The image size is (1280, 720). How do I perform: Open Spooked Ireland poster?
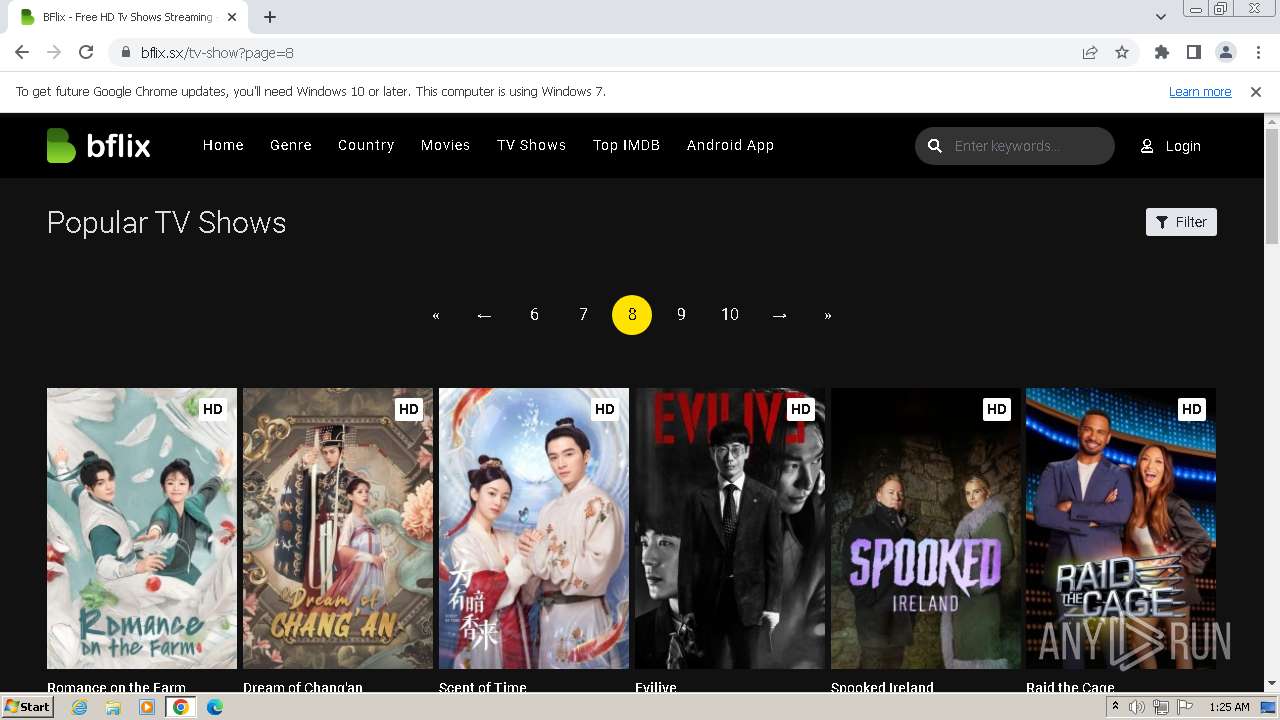click(926, 528)
